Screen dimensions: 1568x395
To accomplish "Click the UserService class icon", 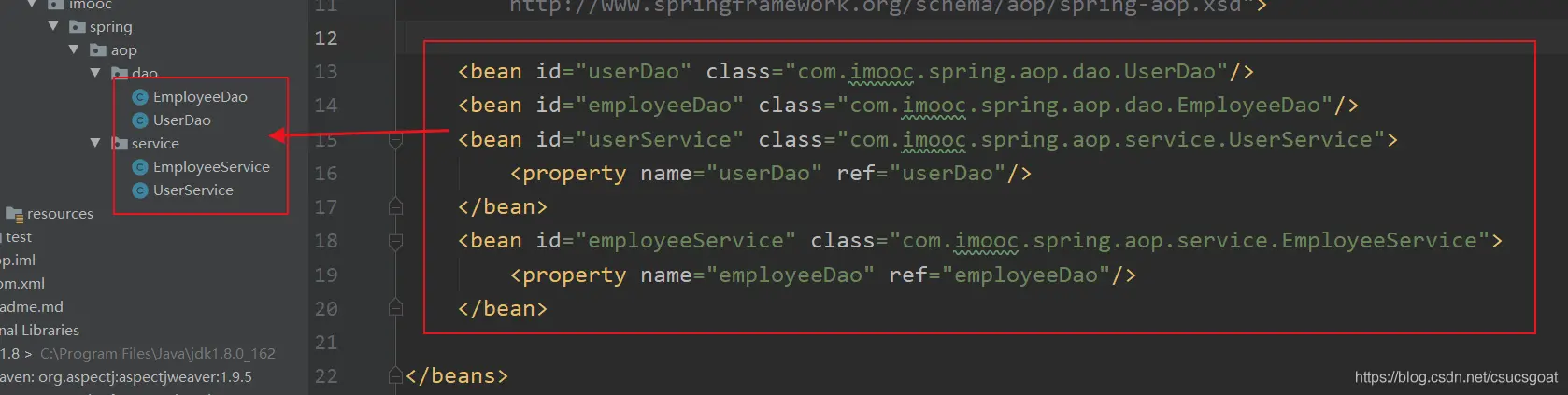I will point(140,190).
